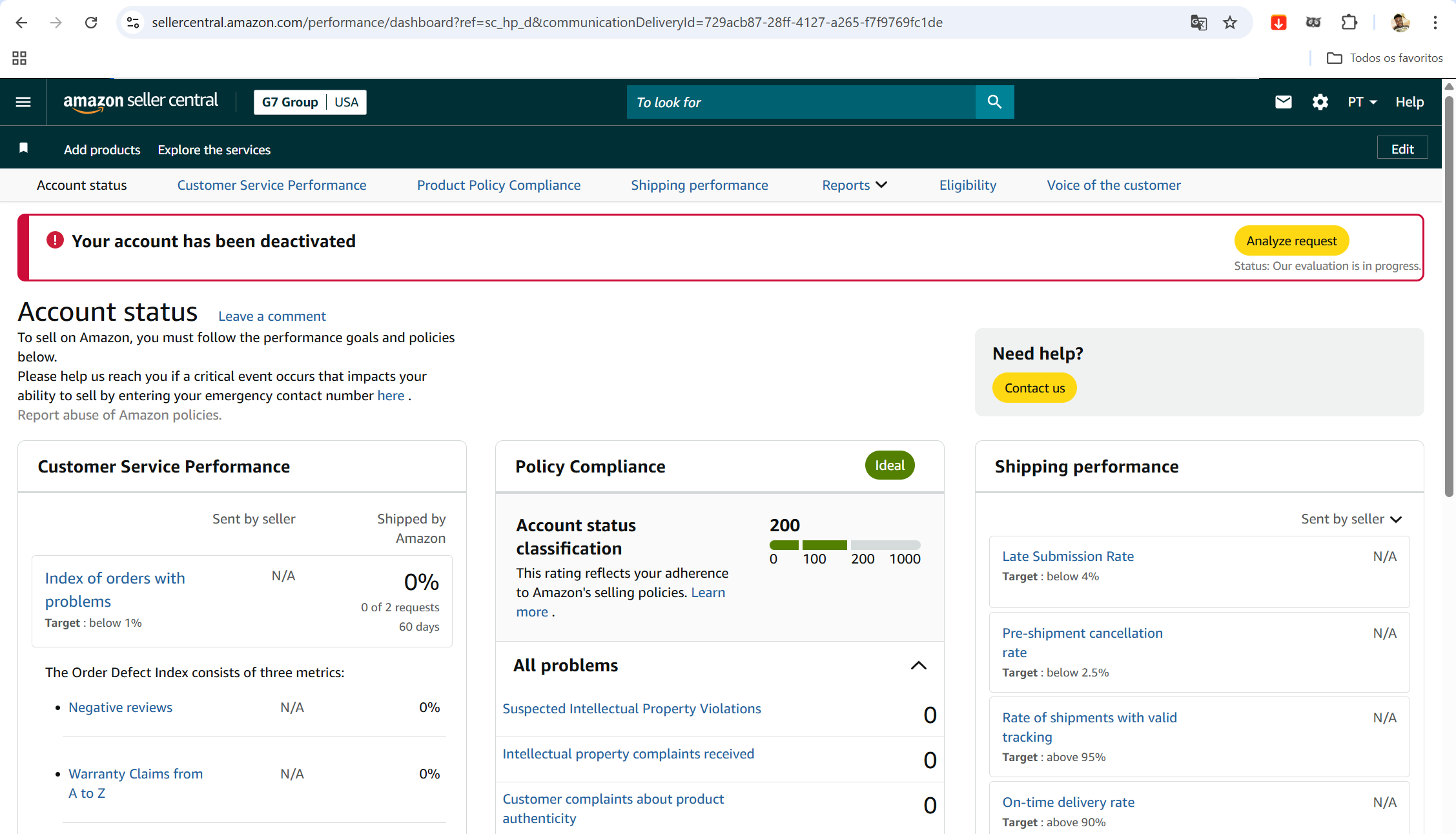
Task: Click the Help link in header
Action: click(x=1410, y=102)
